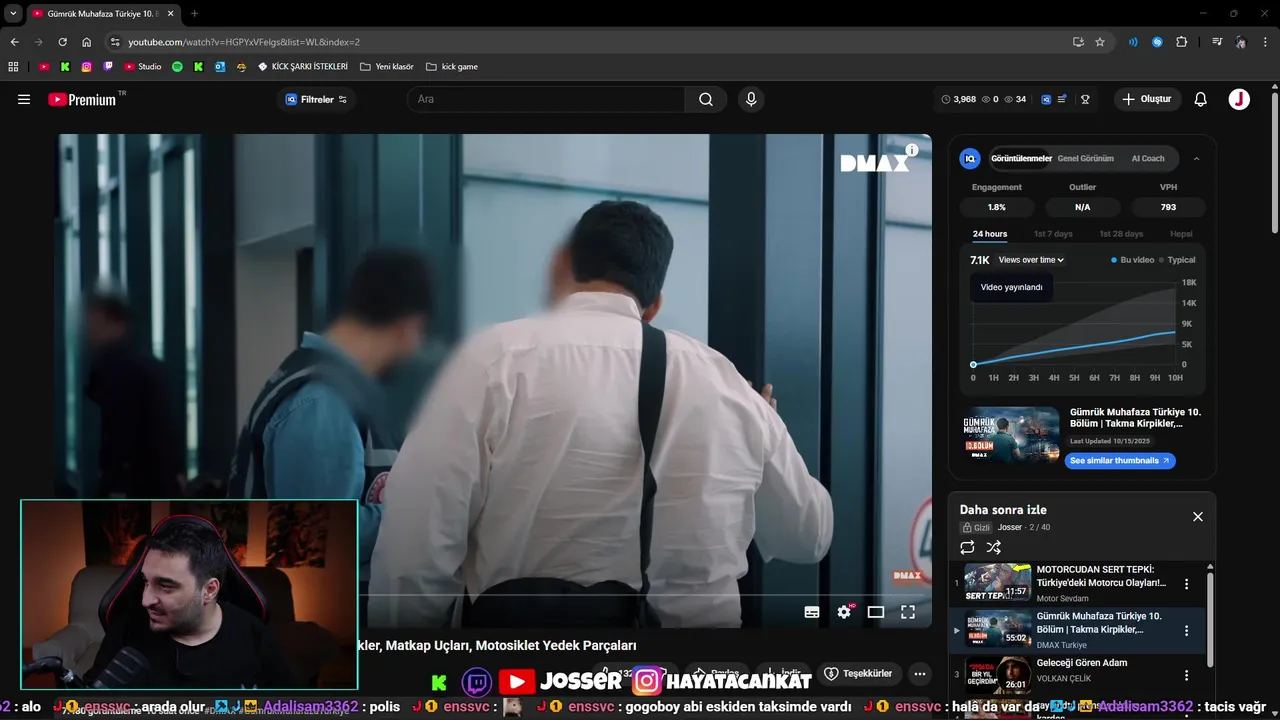Open the KİCK ŞARKI İSTEKLERİ bookmark

[x=303, y=67]
